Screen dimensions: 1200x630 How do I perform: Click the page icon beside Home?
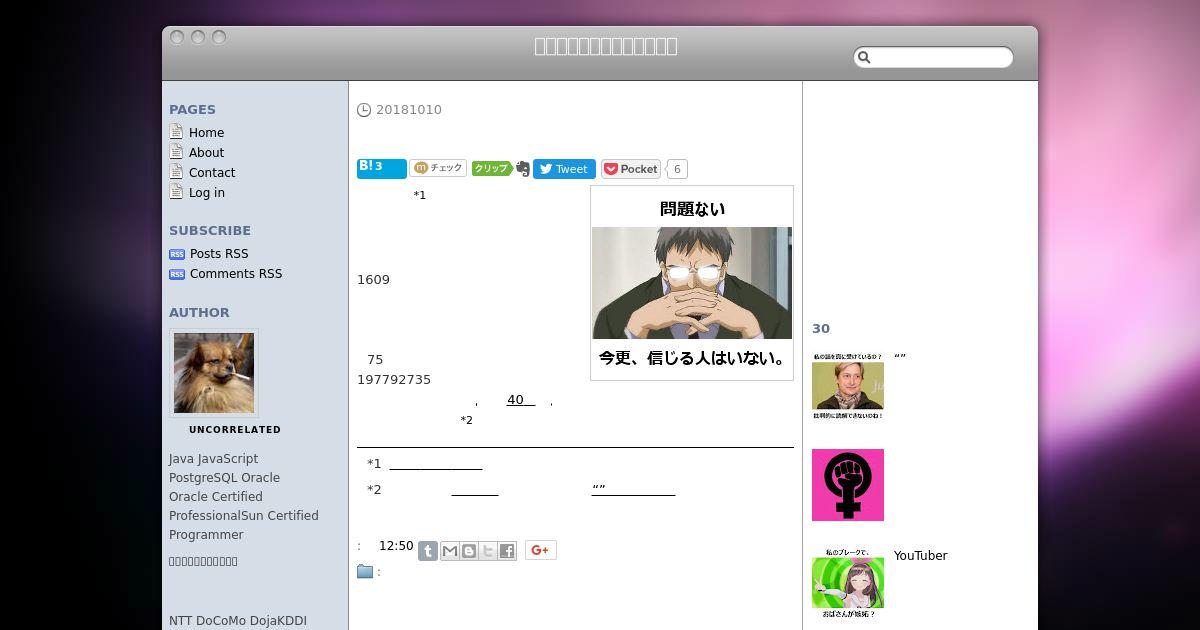[x=176, y=132]
